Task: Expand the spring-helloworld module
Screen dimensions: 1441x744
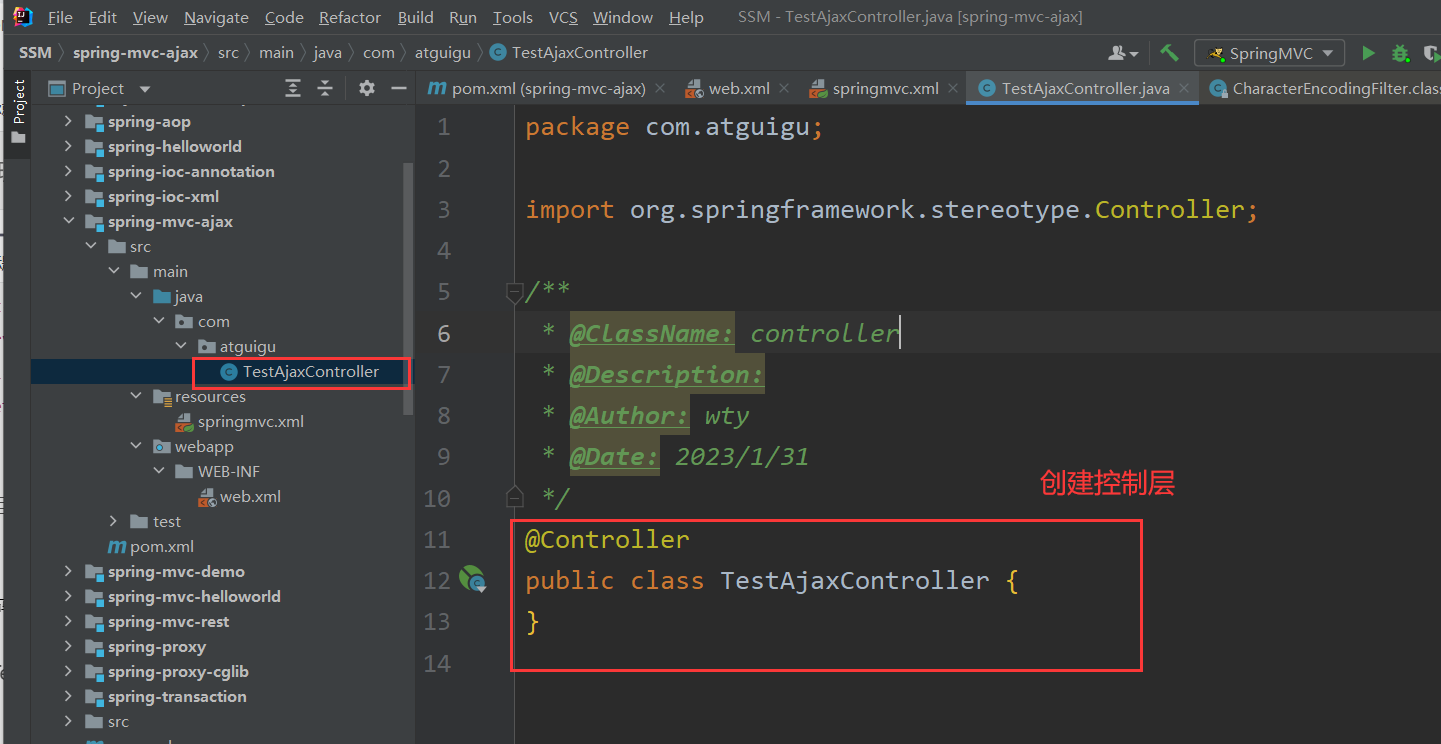Action: pos(67,147)
